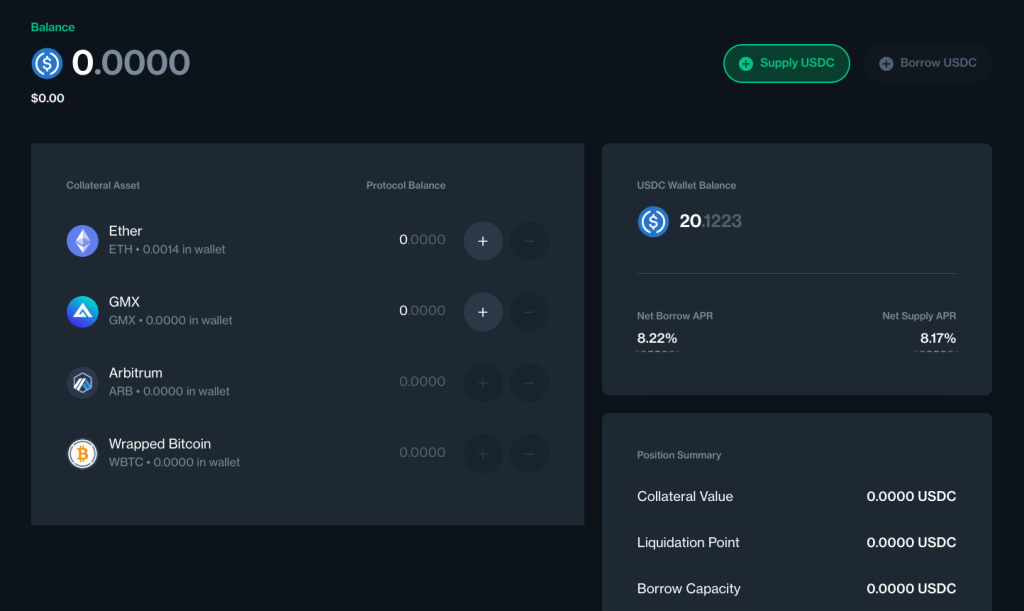Click the Arbitrum token icon
The height and width of the screenshot is (611, 1024).
pyautogui.click(x=82, y=382)
